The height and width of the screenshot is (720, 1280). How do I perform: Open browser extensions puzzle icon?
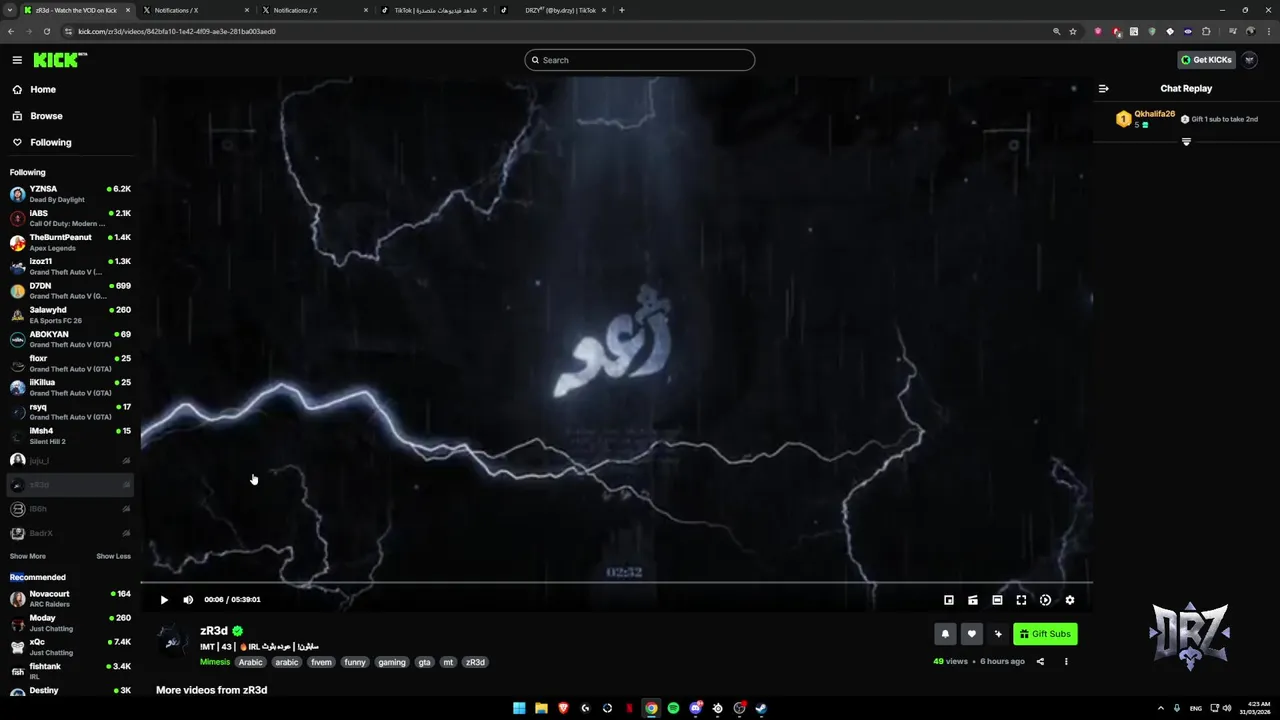coord(1206,31)
